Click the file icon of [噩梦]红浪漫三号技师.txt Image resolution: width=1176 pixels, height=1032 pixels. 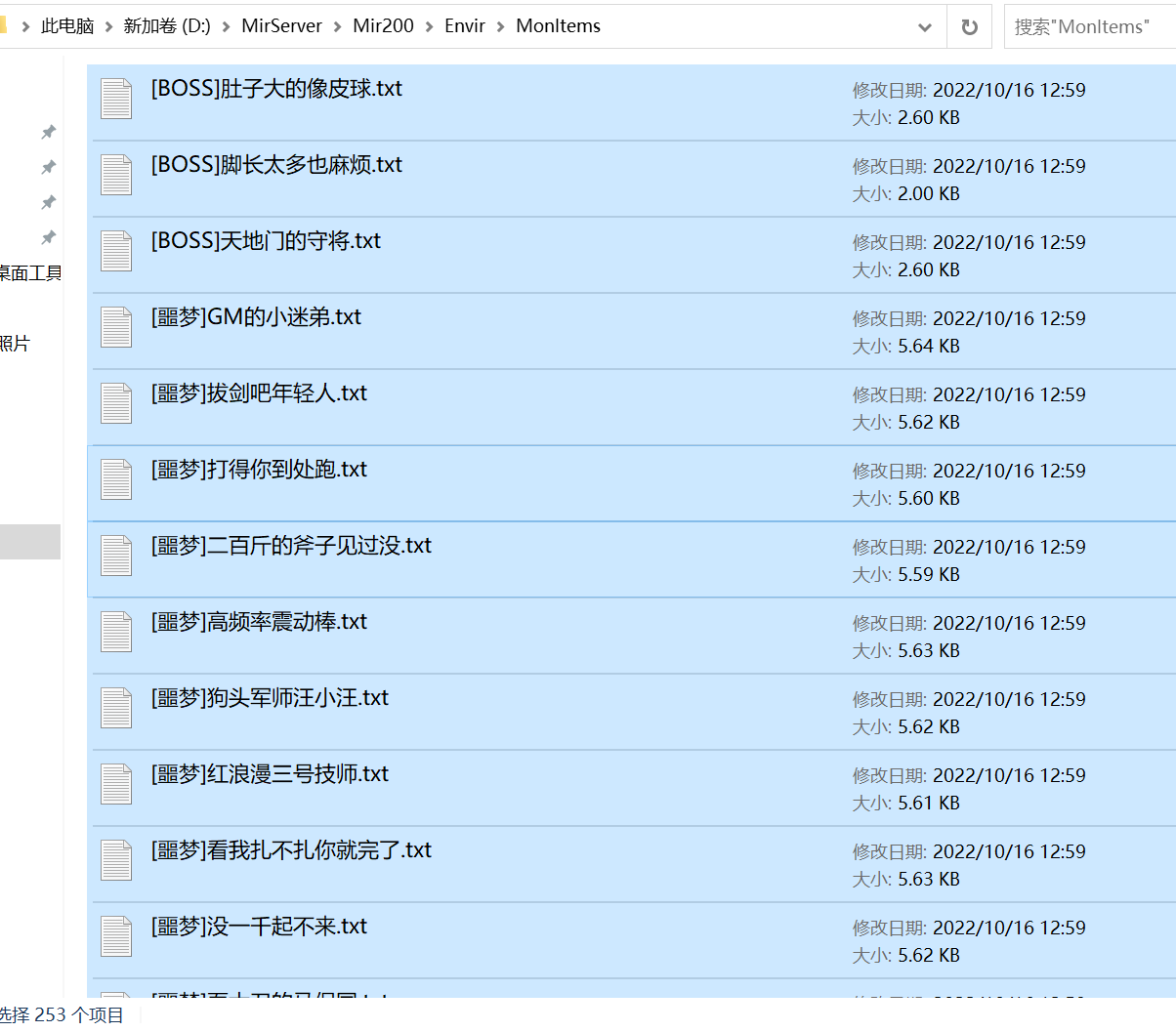click(116, 784)
